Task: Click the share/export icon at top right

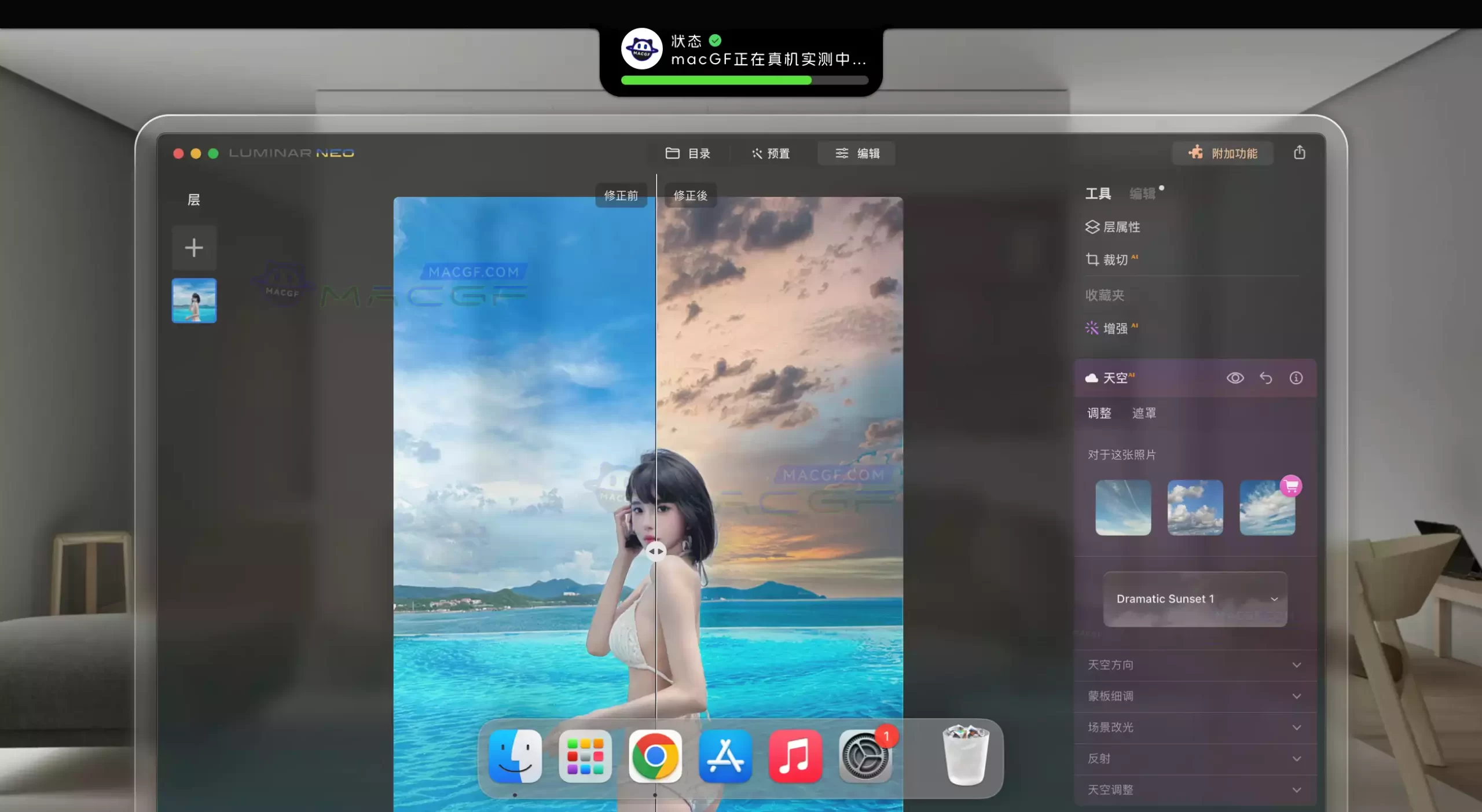Action: click(1299, 152)
